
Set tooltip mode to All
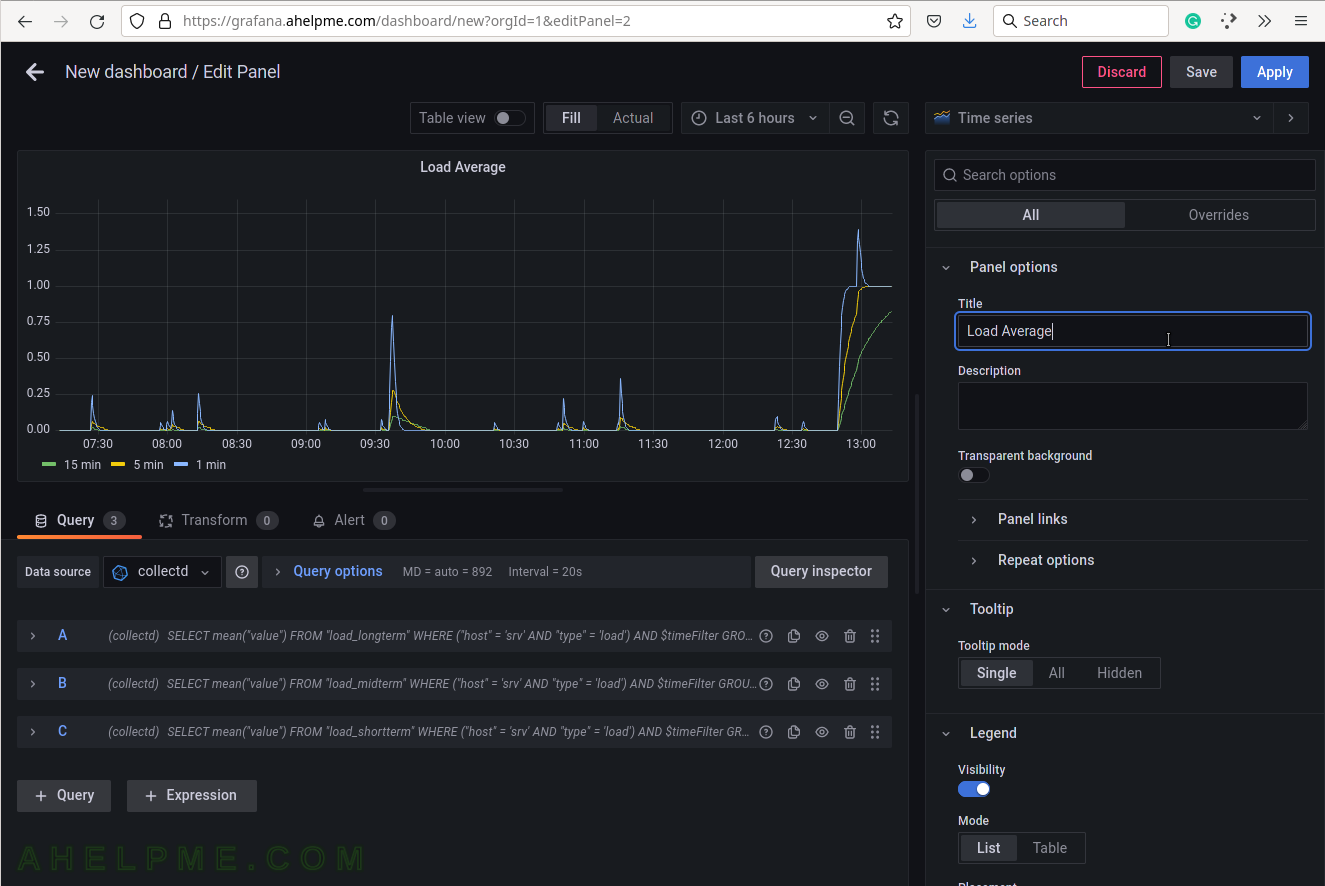coord(1056,673)
